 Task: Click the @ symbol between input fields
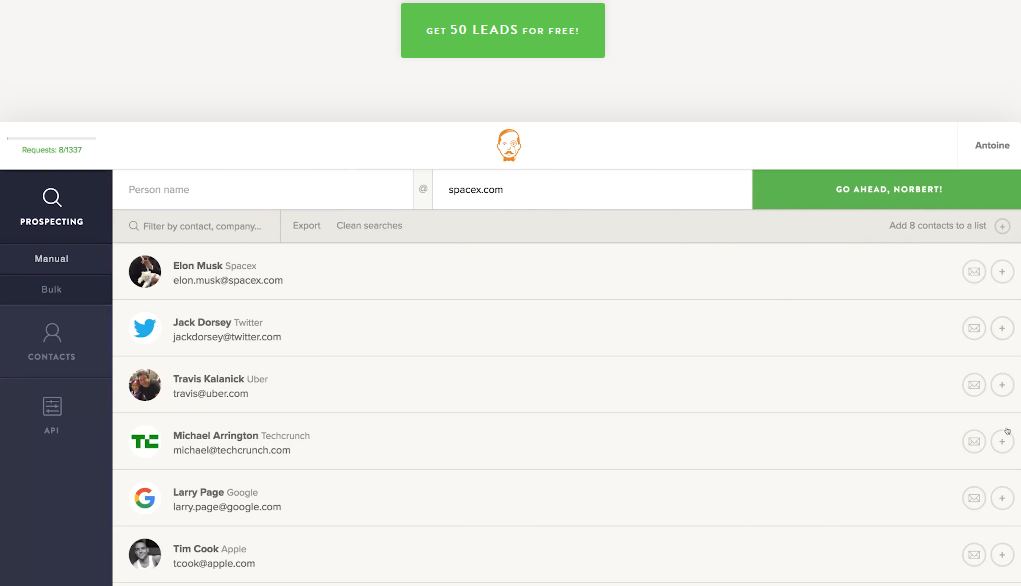pyautogui.click(x=423, y=189)
